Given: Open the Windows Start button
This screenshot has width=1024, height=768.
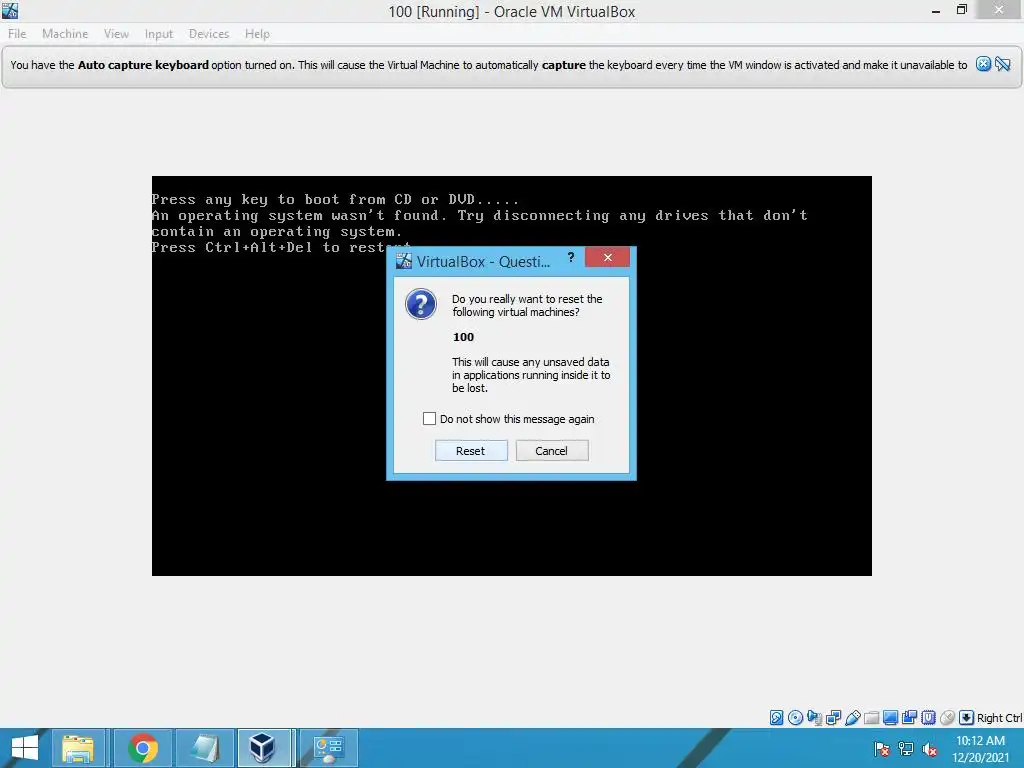Looking at the screenshot, I should (x=25, y=748).
